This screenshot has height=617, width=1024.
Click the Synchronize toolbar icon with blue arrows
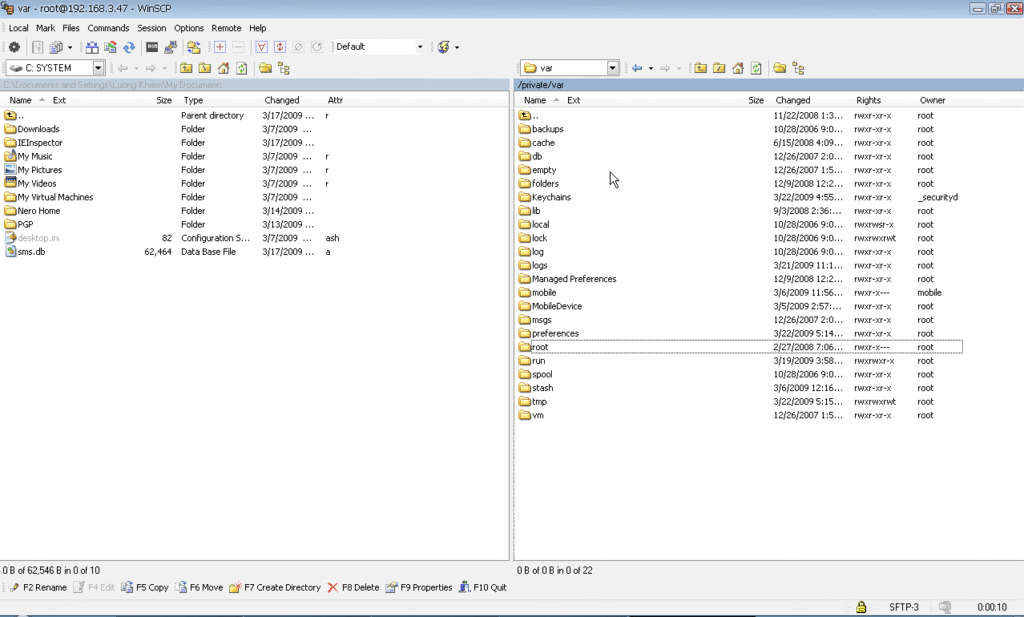(129, 47)
